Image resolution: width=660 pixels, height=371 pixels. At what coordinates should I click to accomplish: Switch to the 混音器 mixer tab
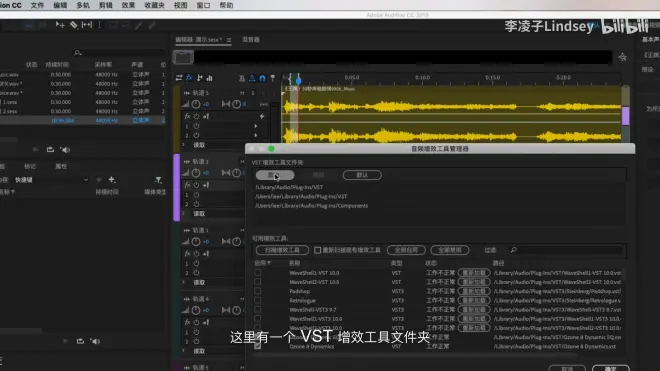point(251,40)
